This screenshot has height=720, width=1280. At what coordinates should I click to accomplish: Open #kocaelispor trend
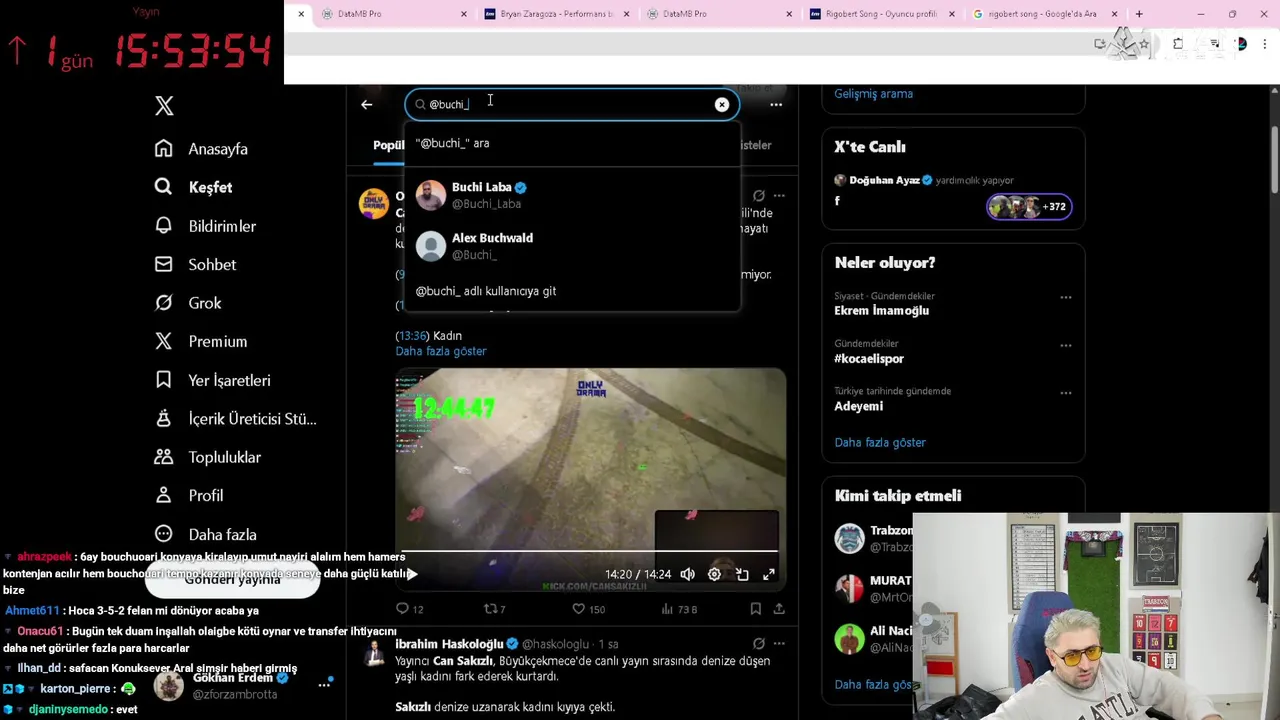point(869,359)
